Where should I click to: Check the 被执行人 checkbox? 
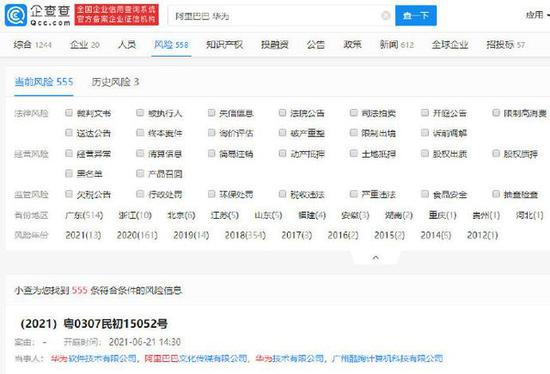pyautogui.click(x=140, y=113)
